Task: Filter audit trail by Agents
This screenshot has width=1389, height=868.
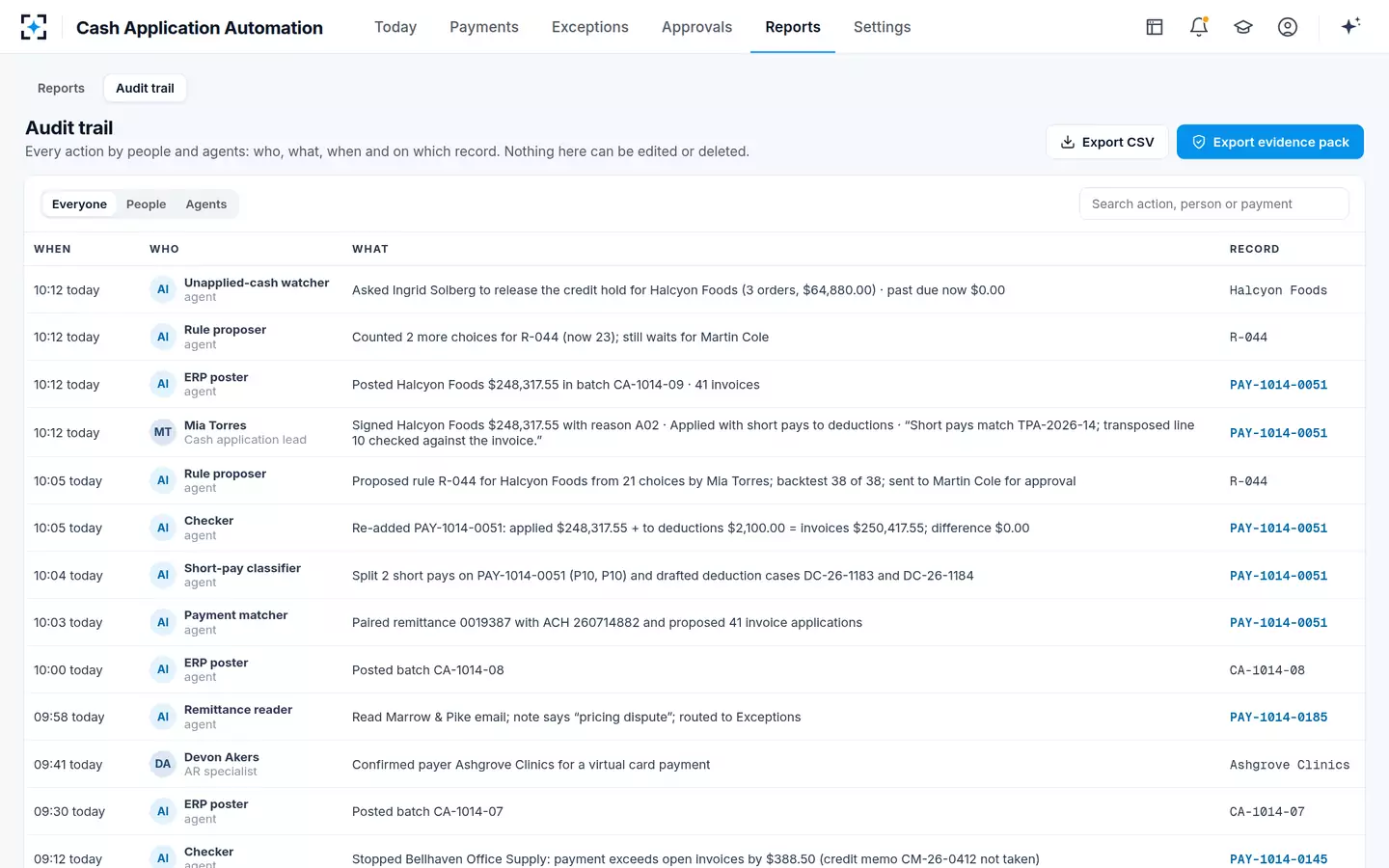Action: [206, 204]
